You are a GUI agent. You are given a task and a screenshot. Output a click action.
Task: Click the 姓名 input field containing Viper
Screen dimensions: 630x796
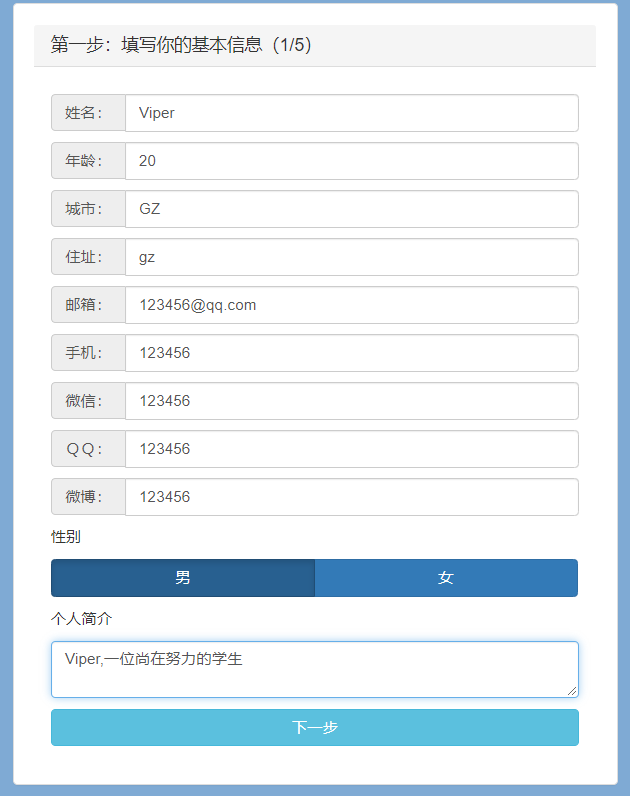pyautogui.click(x=351, y=113)
